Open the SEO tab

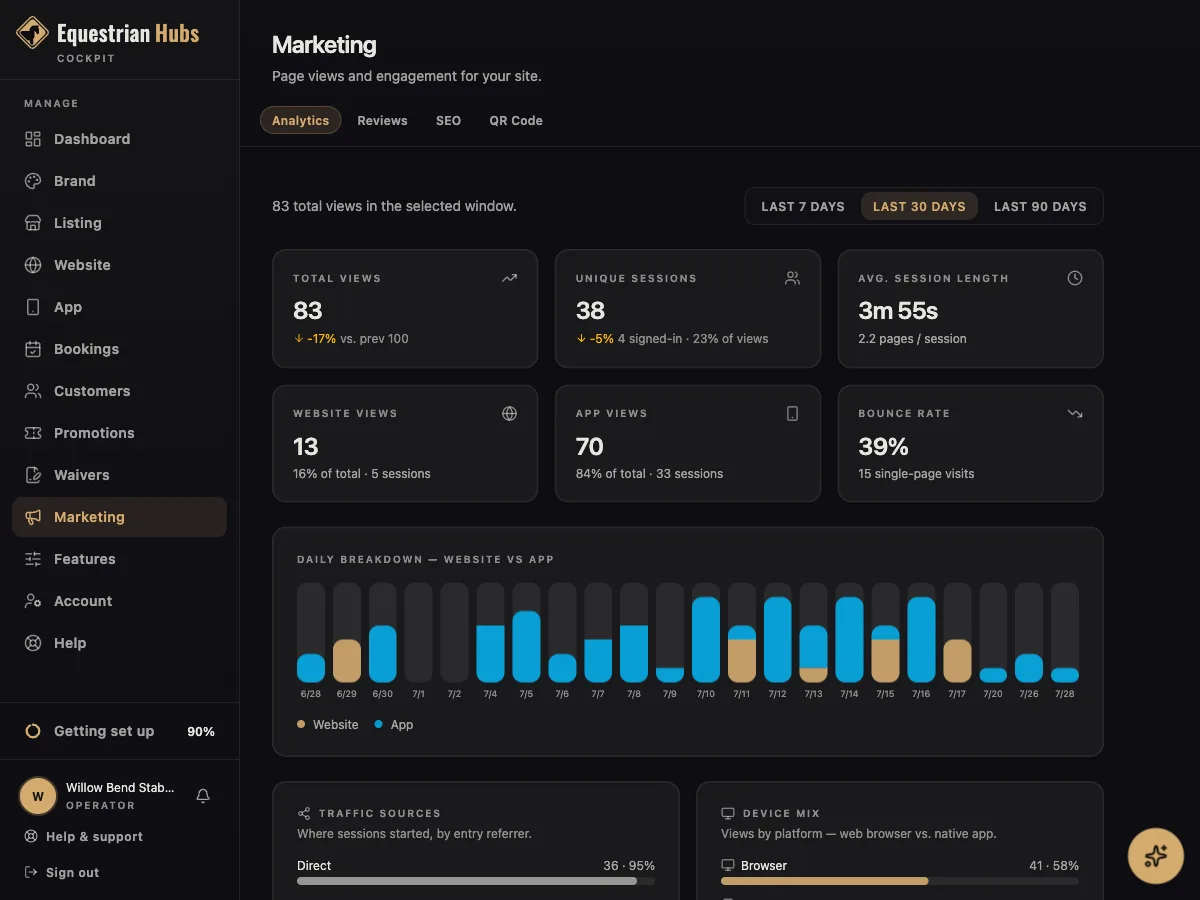tap(448, 120)
